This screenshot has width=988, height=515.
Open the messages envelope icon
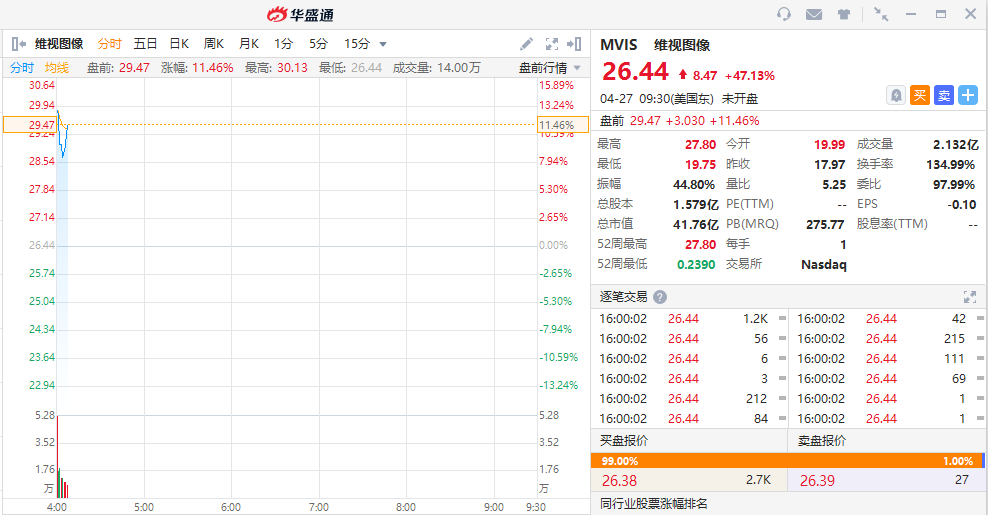click(x=814, y=14)
